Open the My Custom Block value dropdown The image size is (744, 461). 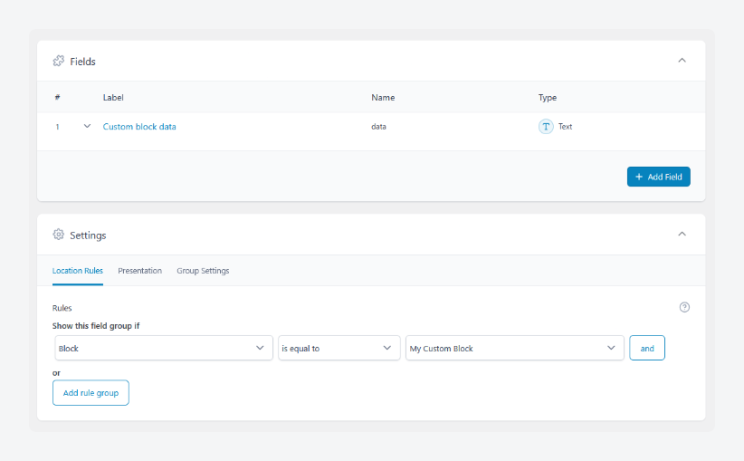(514, 348)
